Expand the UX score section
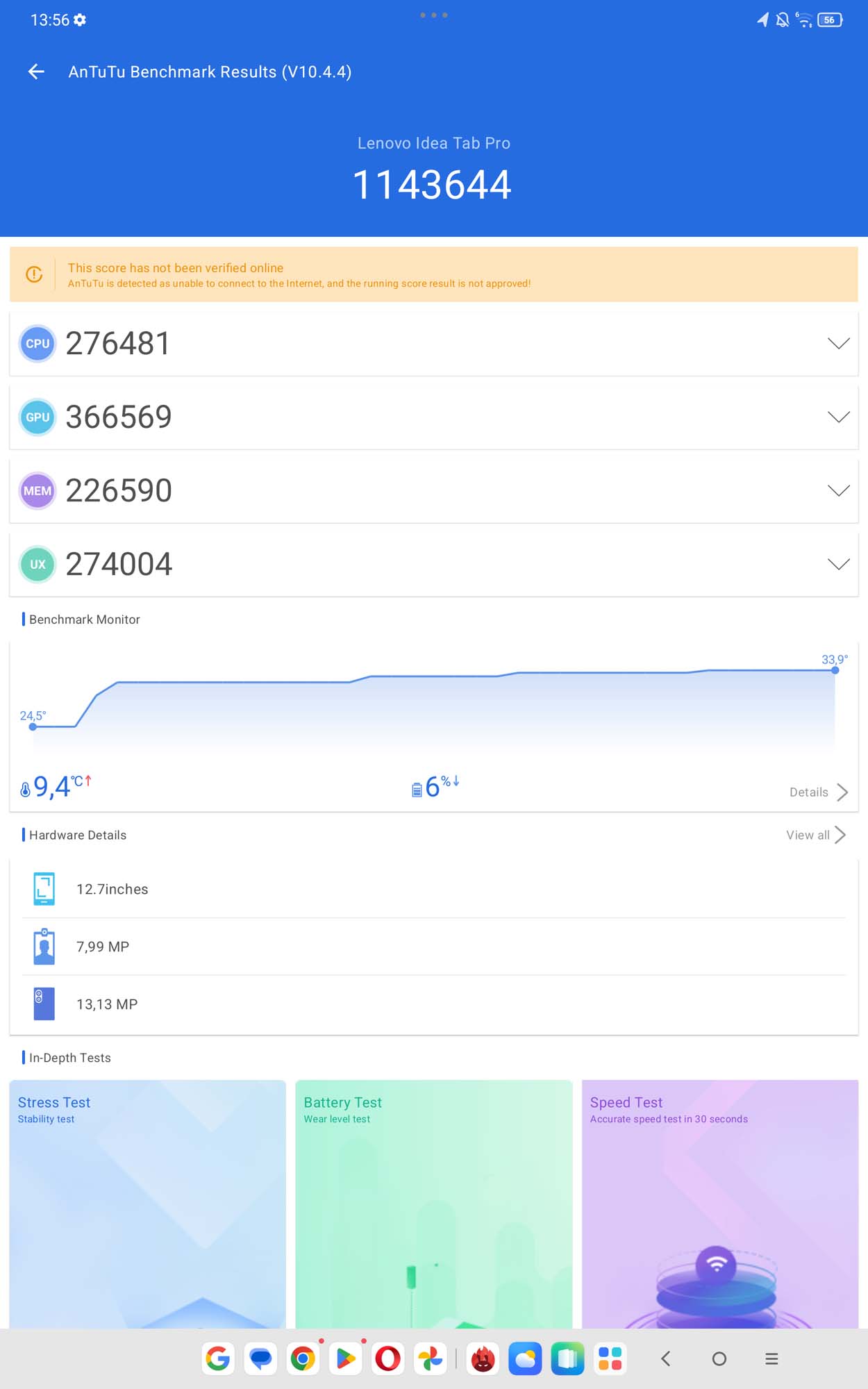 [838, 564]
